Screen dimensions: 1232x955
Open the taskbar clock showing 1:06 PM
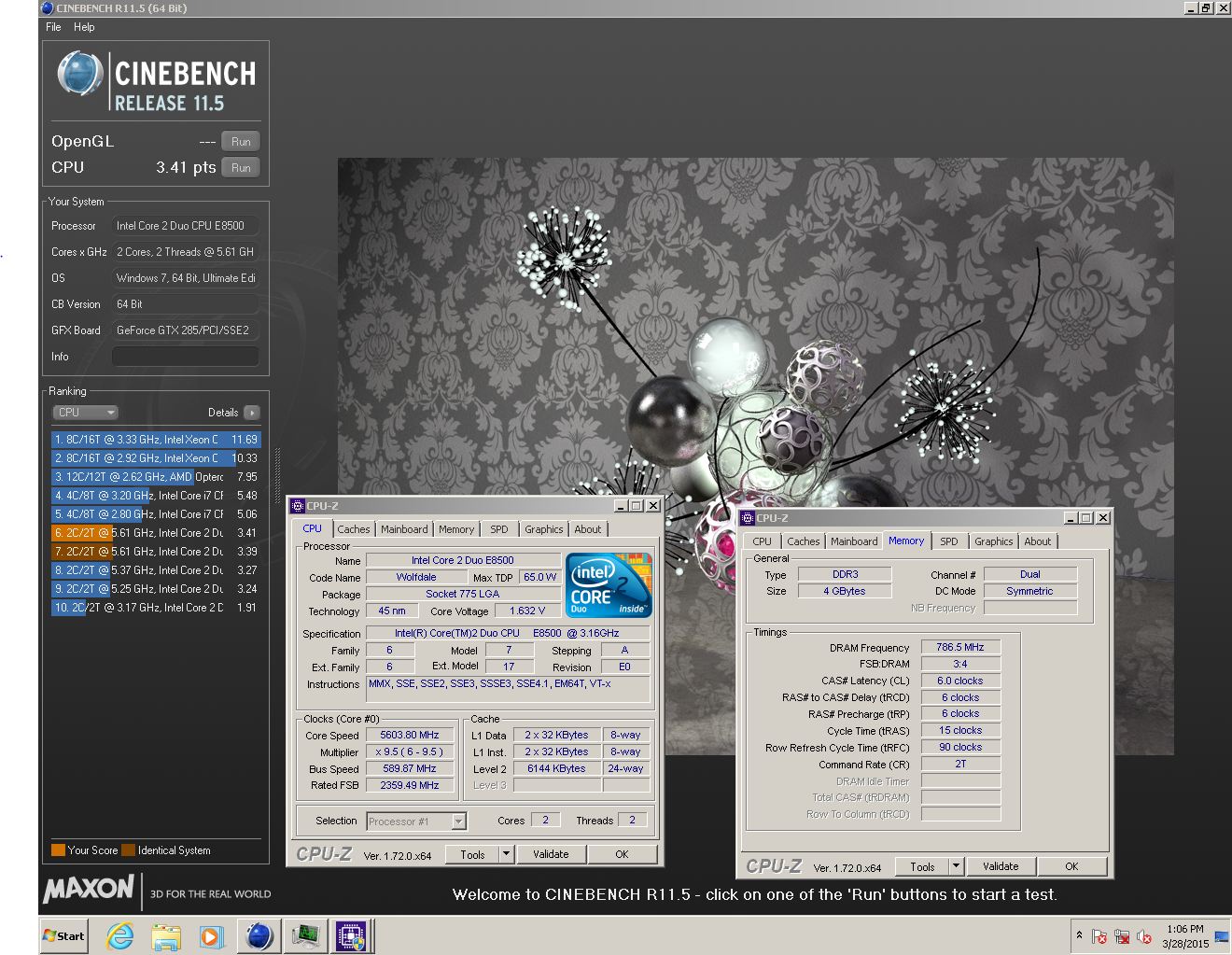1184,936
